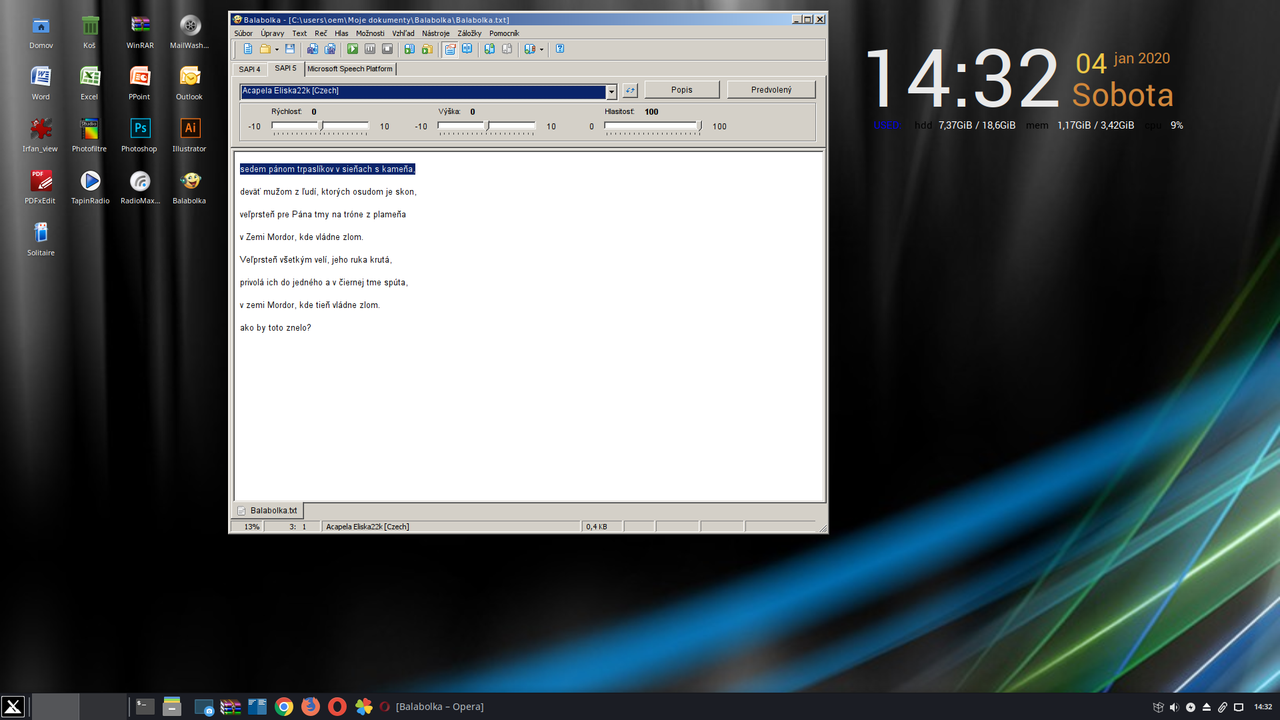
Task: Stop reading with the stop toolbar button
Action: click(x=387, y=49)
